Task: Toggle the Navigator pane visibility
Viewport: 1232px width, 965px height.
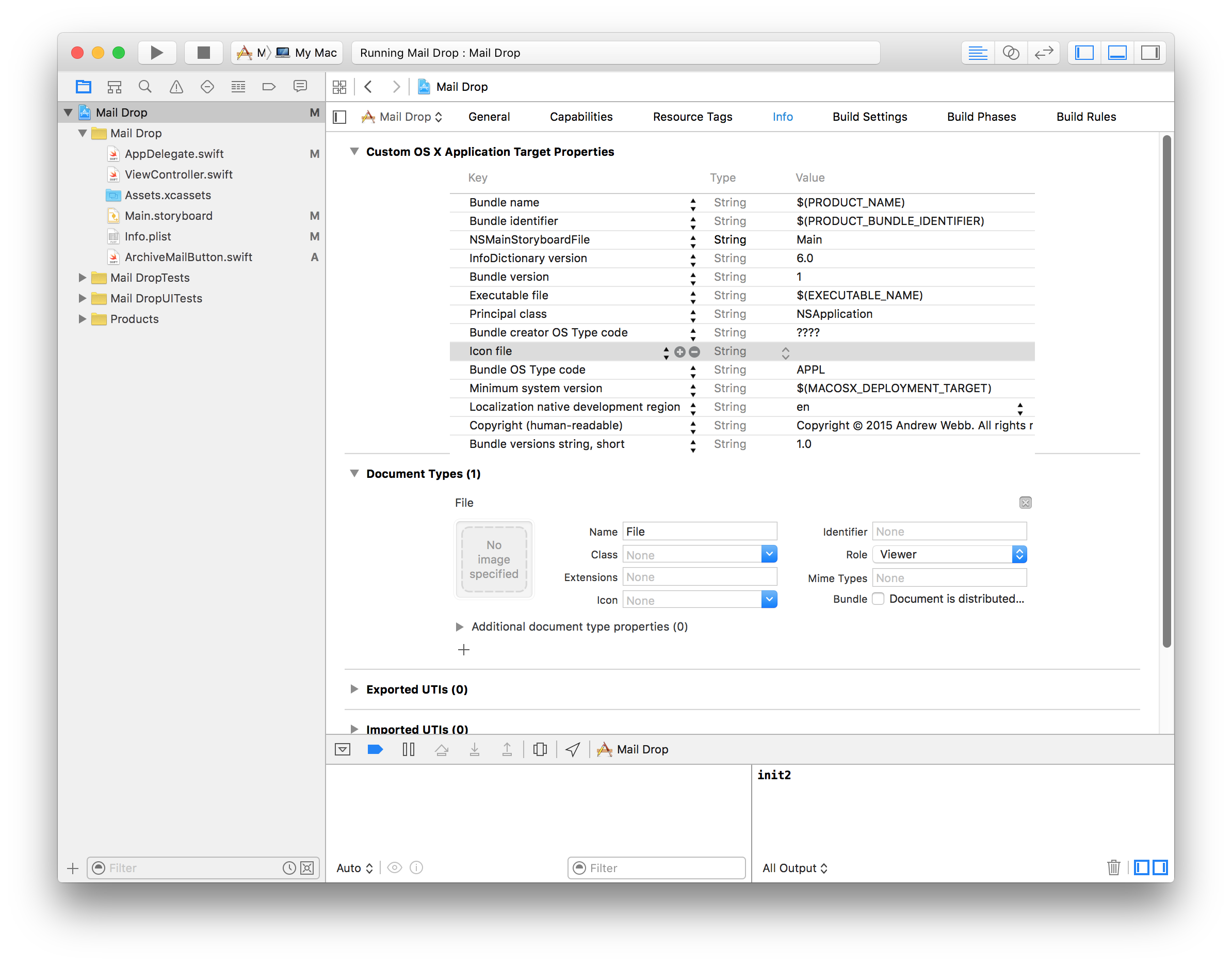Action: (x=1084, y=53)
